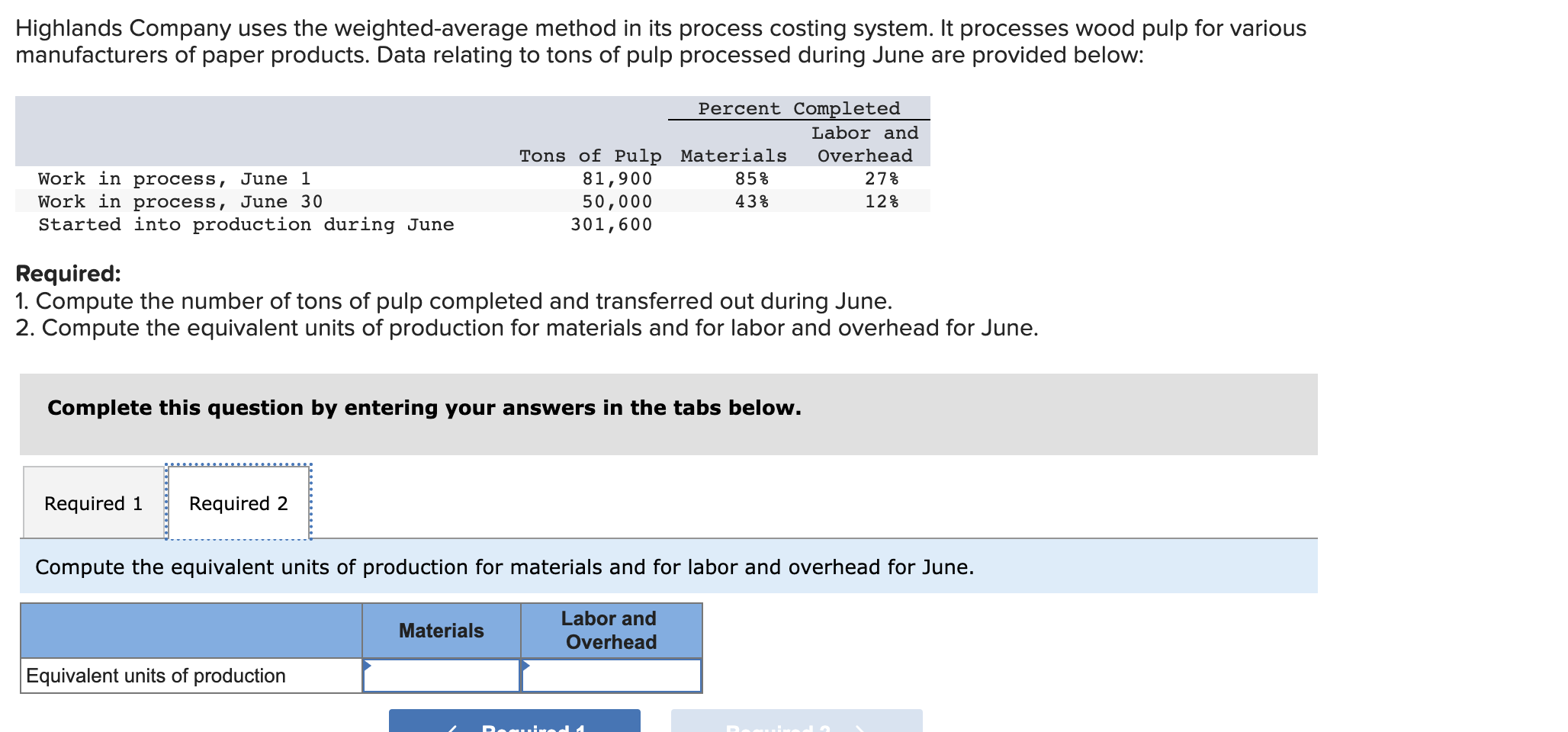Image resolution: width=1568 pixels, height=732 pixels.
Task: Switch to the Required 1 tab
Action: click(92, 502)
